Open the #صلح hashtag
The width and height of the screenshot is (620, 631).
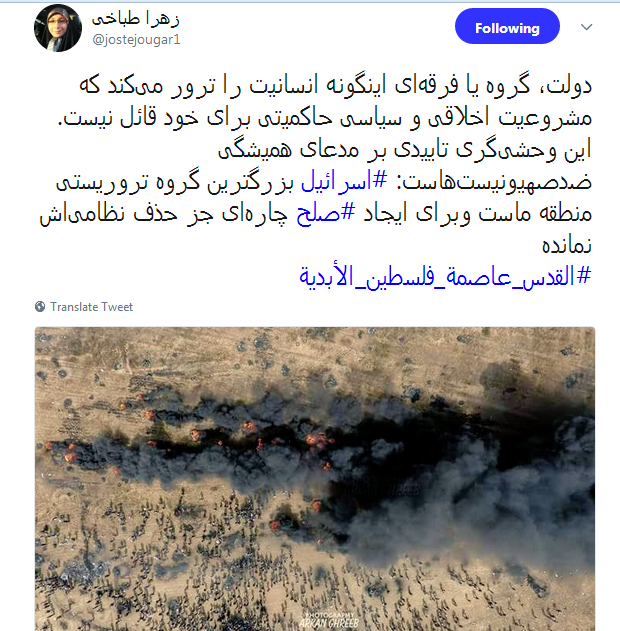point(326,213)
